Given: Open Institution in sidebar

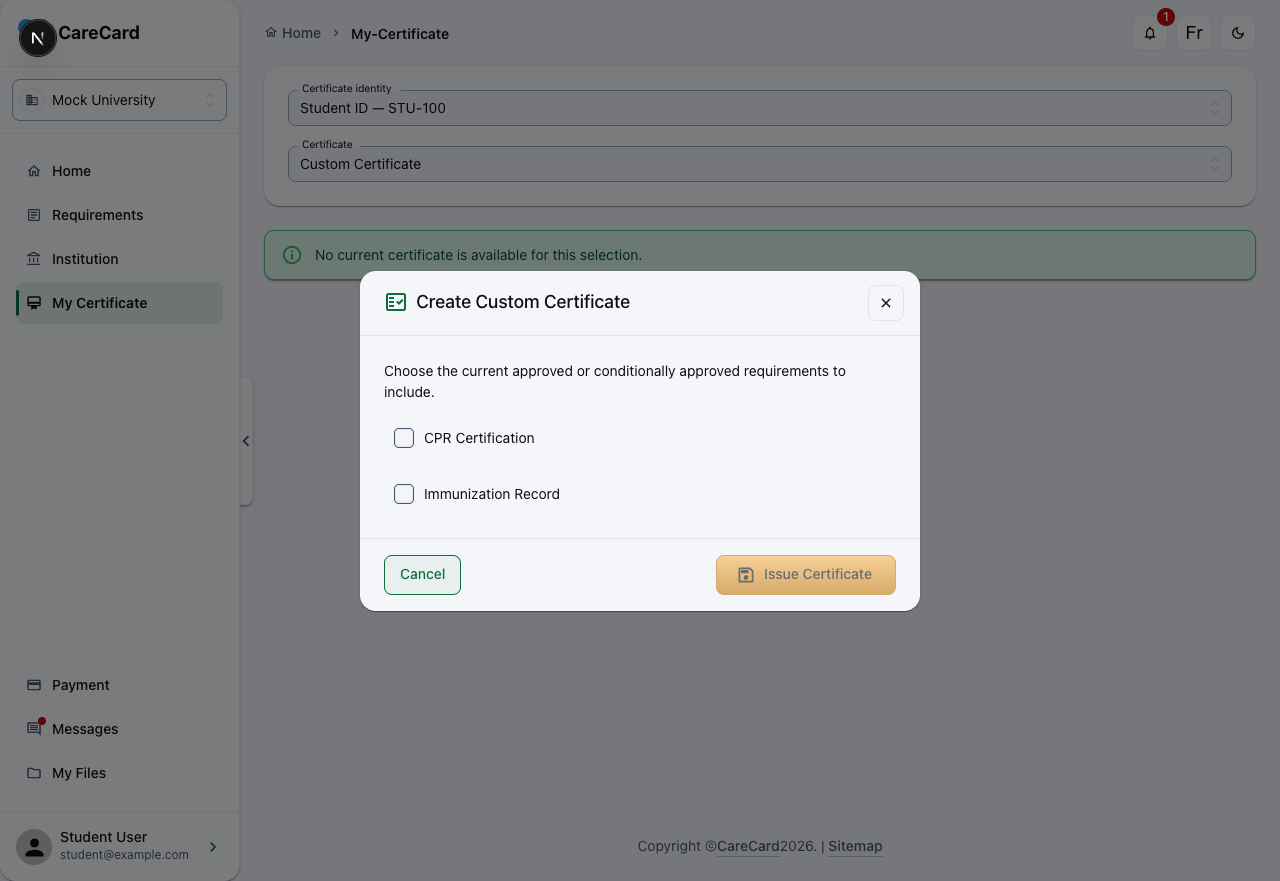Looking at the screenshot, I should click(x=119, y=259).
